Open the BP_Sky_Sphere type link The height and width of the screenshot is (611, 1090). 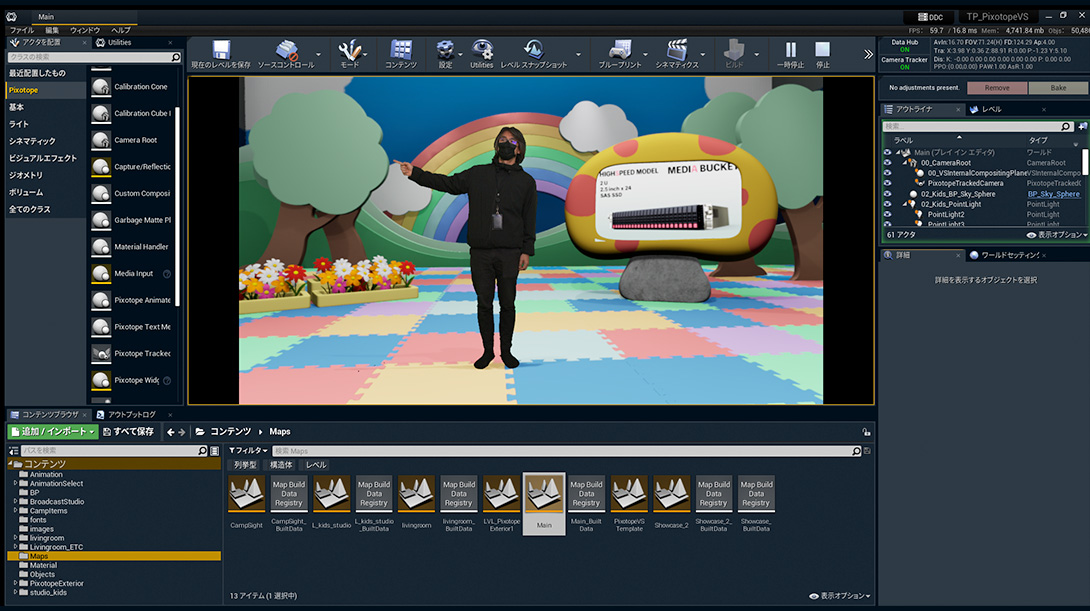[1054, 194]
